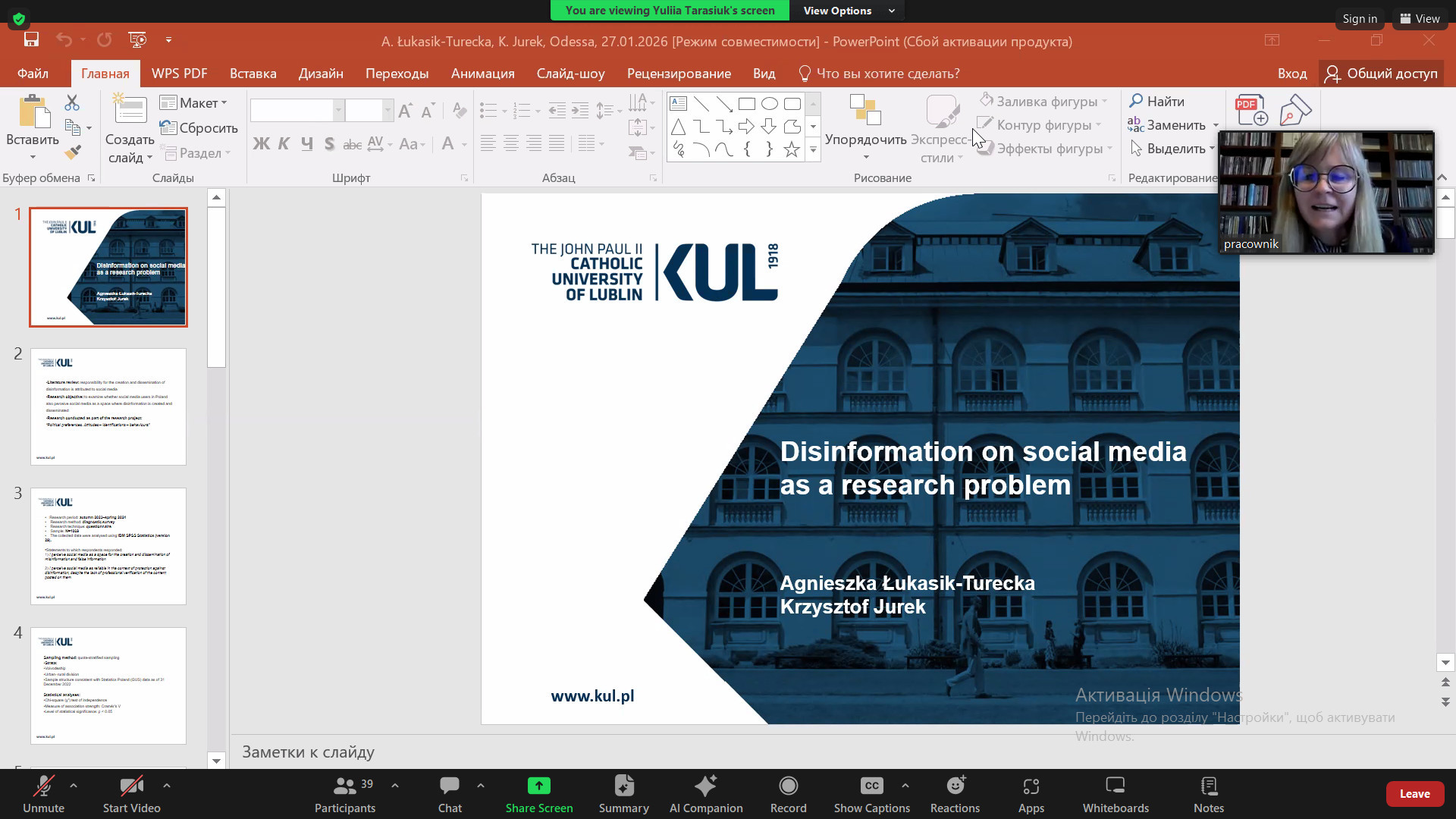Switch to the Дизайн ribbon tab
This screenshot has width=1456, height=819.
321,74
